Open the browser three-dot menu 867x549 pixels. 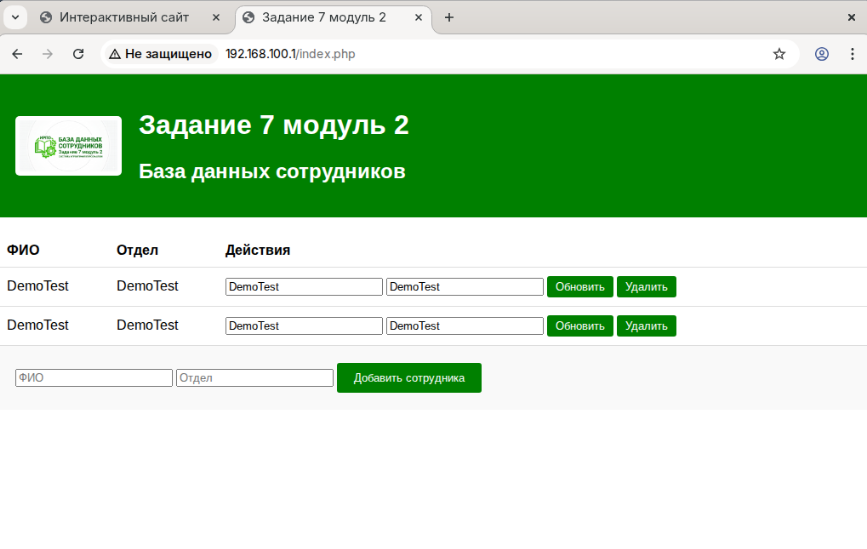coord(852,54)
